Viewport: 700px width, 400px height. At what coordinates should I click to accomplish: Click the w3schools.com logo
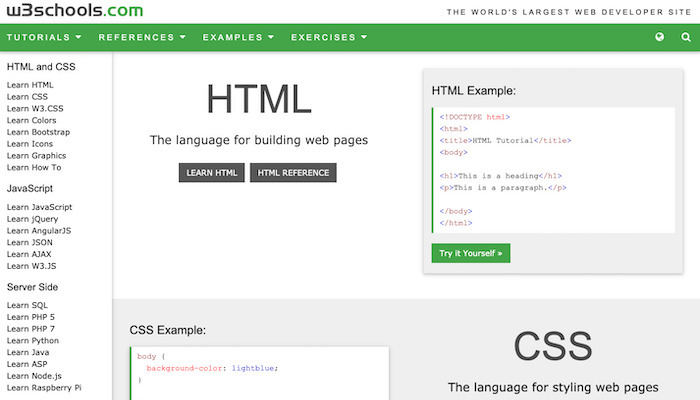coord(75,10)
